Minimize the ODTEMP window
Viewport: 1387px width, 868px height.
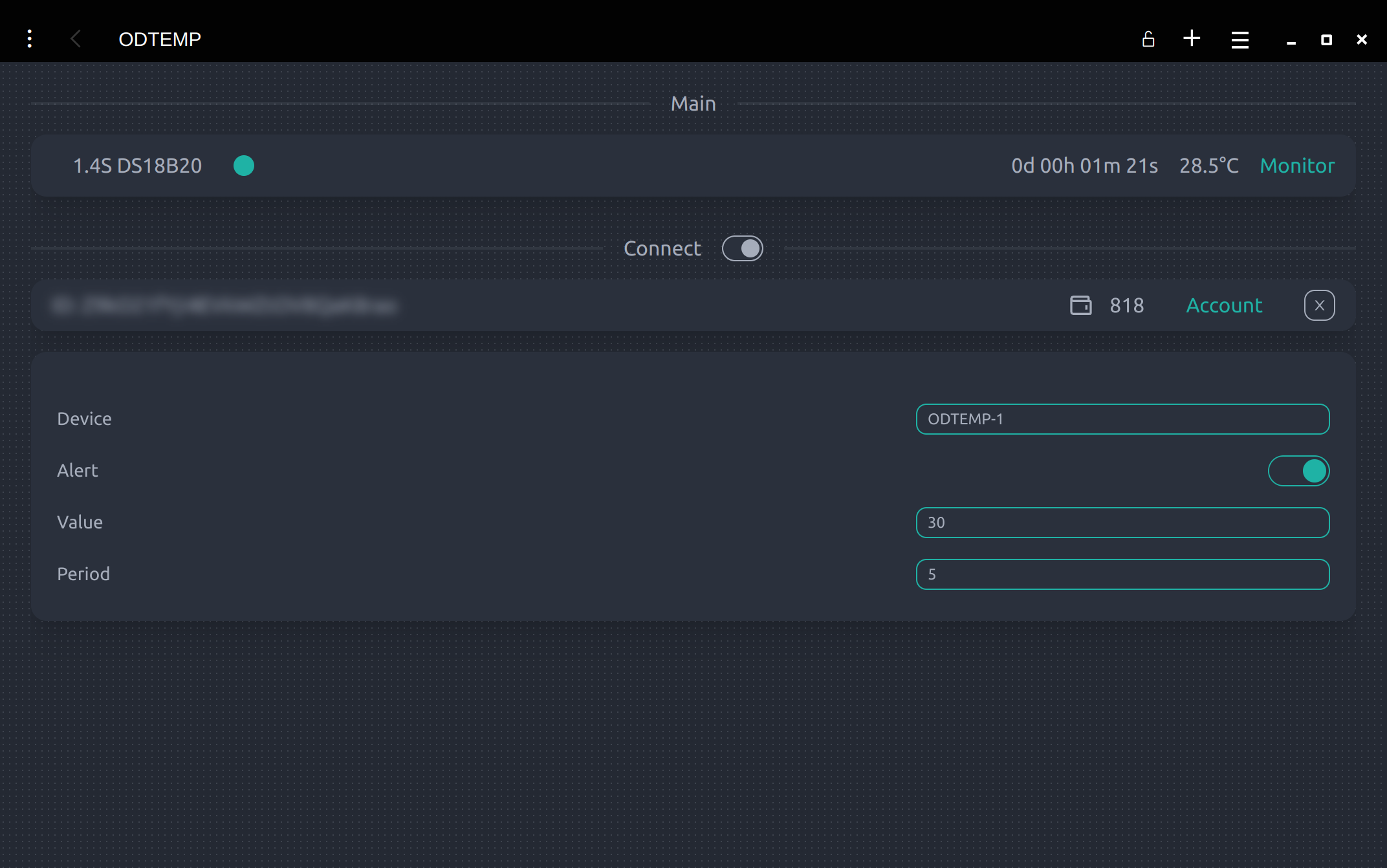(1291, 43)
